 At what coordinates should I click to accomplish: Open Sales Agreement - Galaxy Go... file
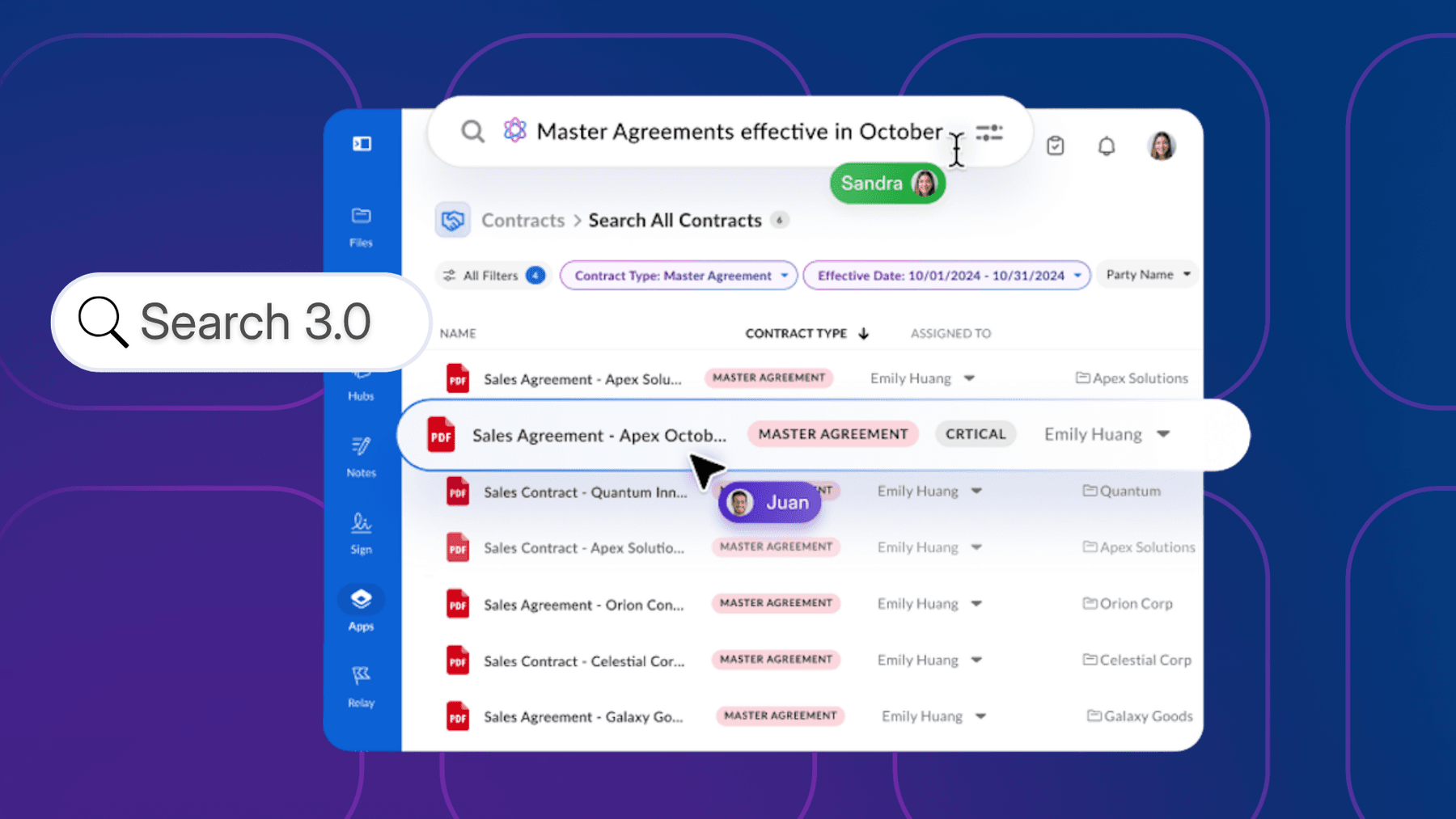point(583,717)
